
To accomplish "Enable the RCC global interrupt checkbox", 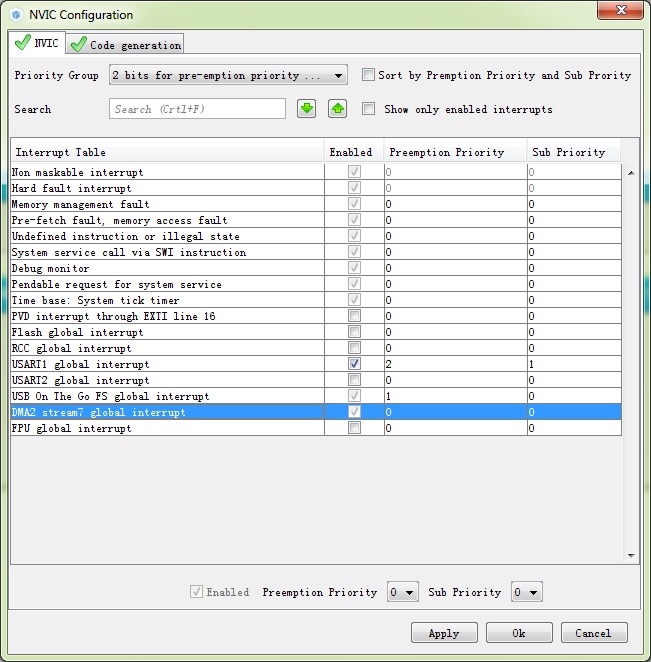I will [354, 348].
